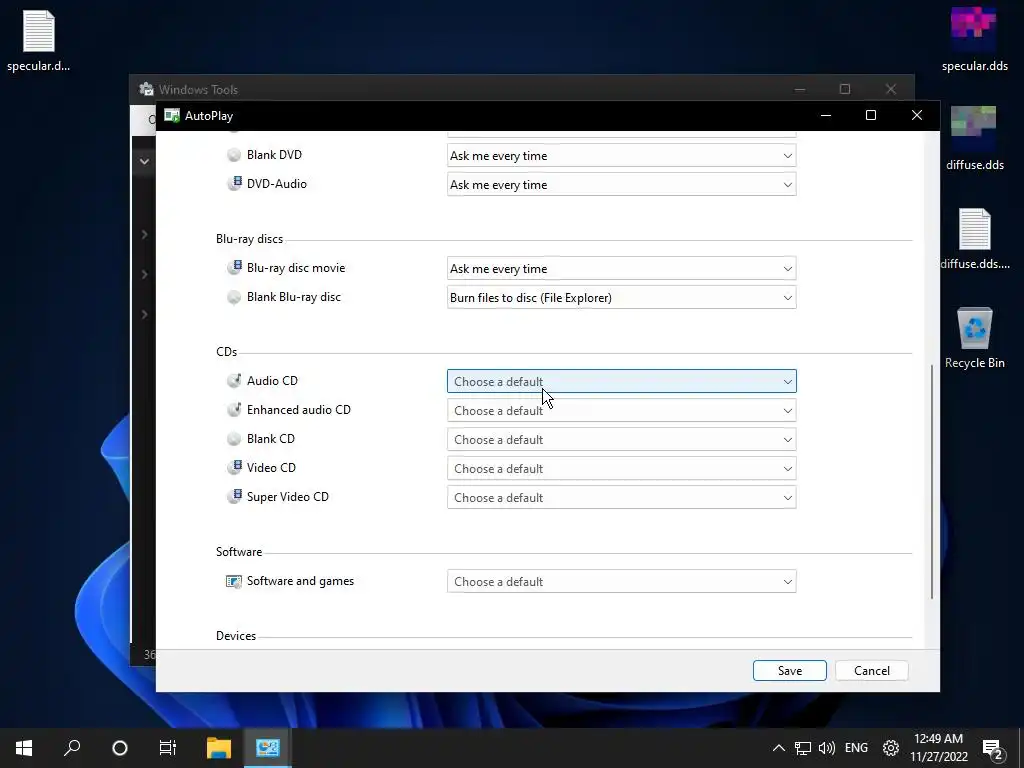Viewport: 1024px width, 768px height.
Task: Open the Software and games dropdown
Action: [x=621, y=582]
